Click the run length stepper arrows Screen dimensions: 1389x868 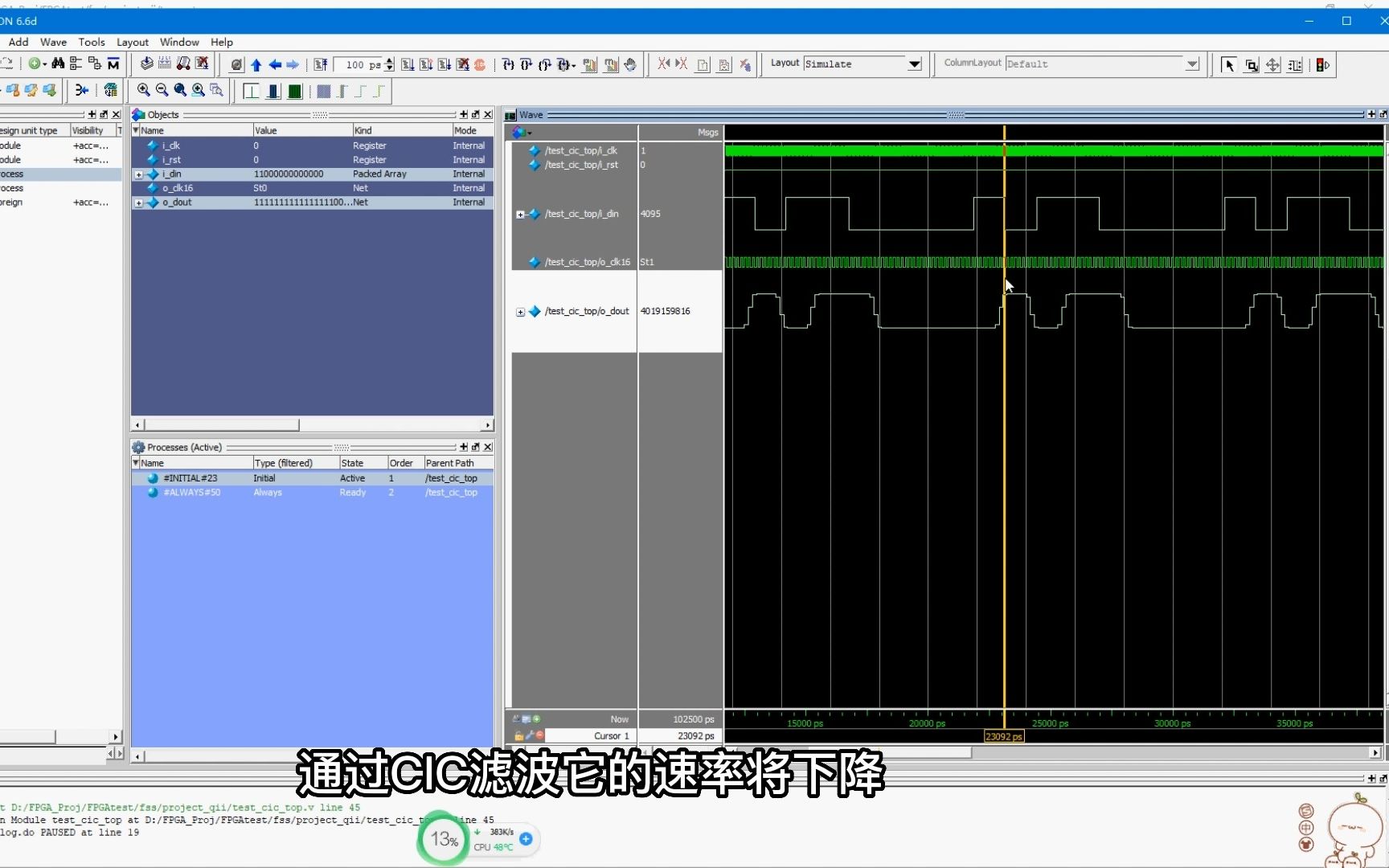tap(390, 65)
